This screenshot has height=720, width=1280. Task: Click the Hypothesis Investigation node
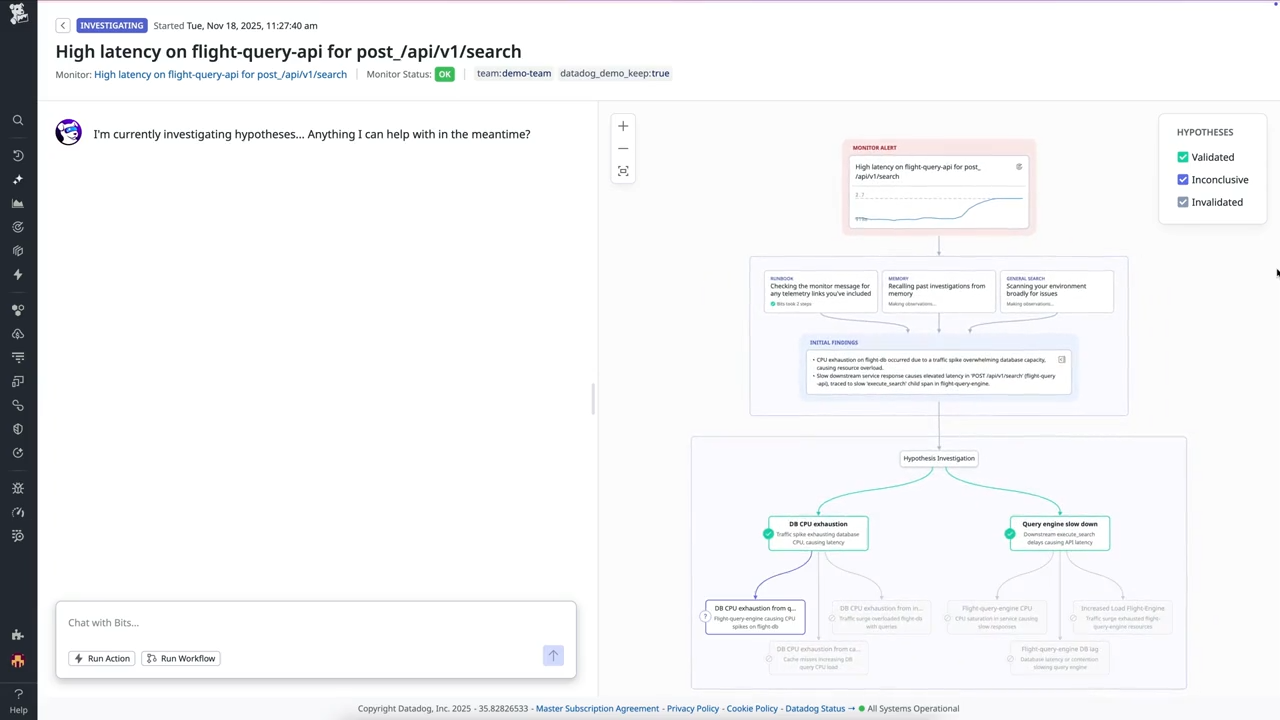point(939,458)
